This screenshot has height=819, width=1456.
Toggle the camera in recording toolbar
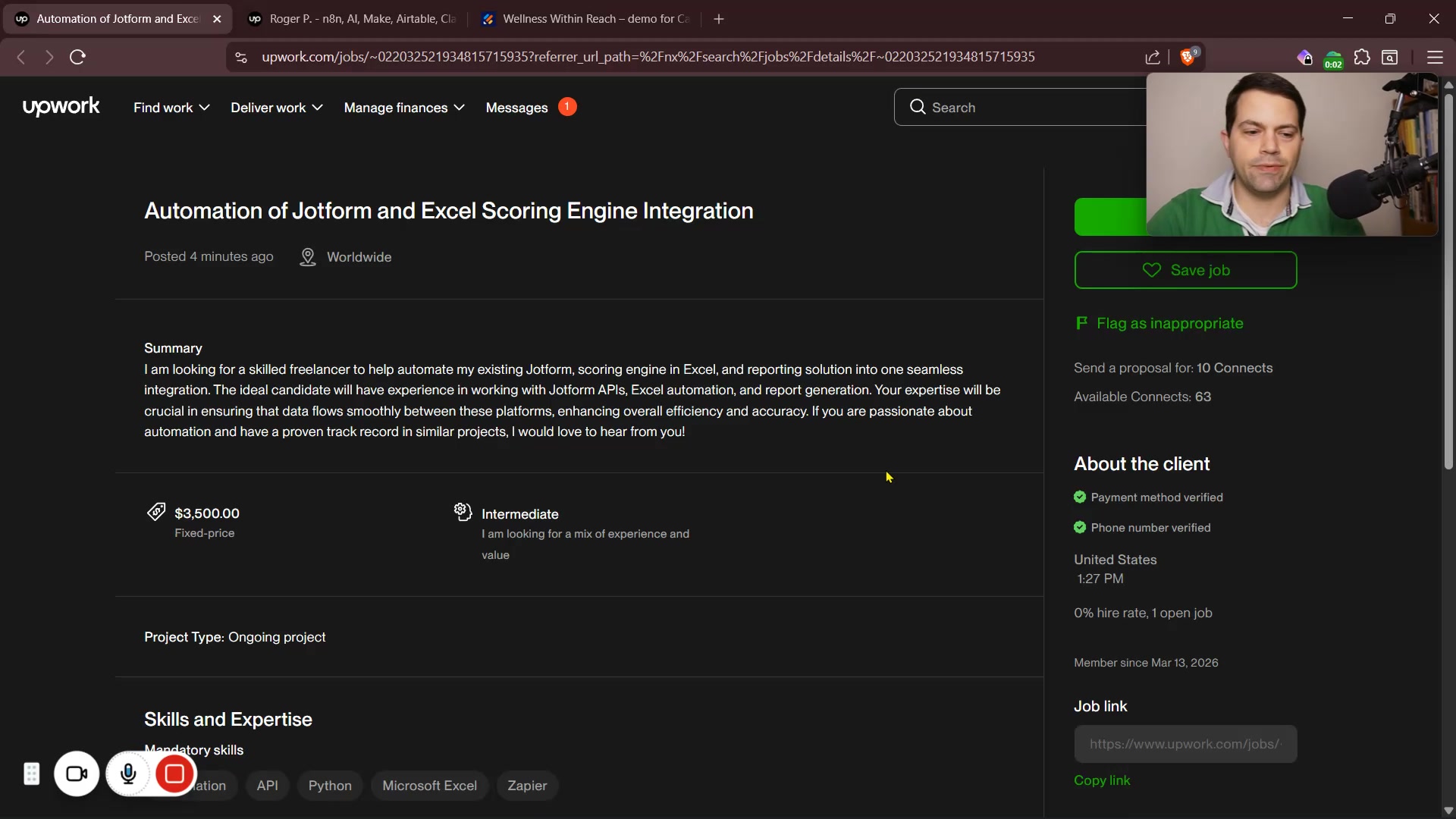point(77,773)
